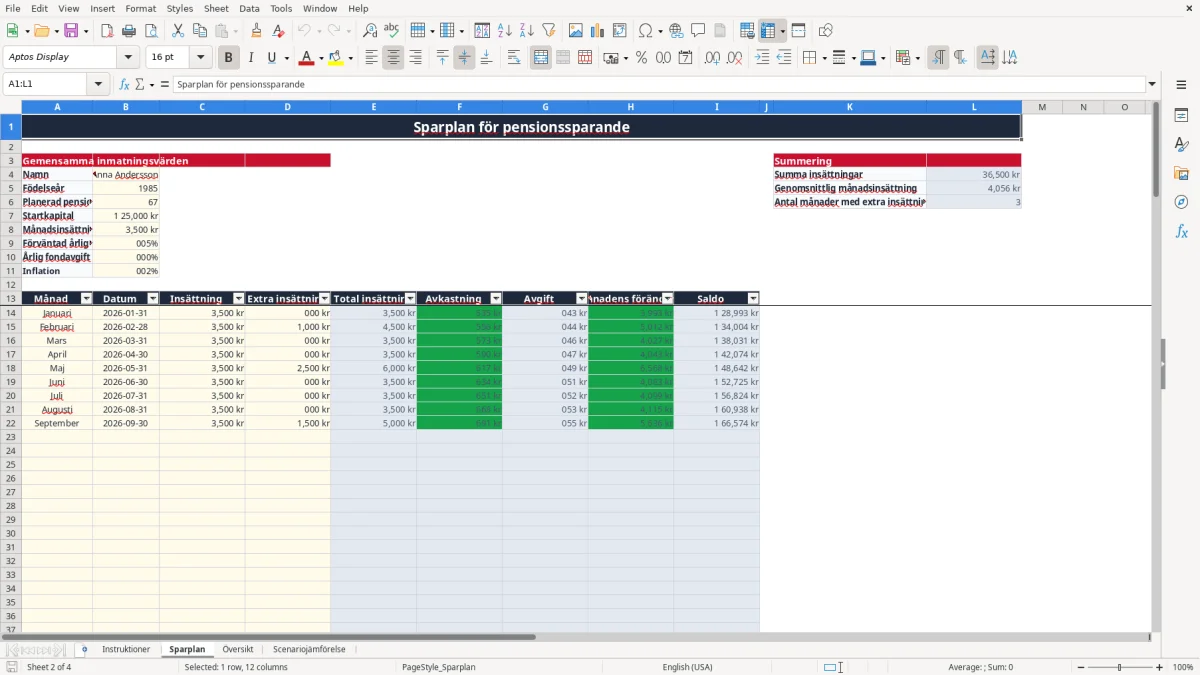Toggle Italic formatting
Viewport: 1200px width, 675px height.
[x=250, y=58]
